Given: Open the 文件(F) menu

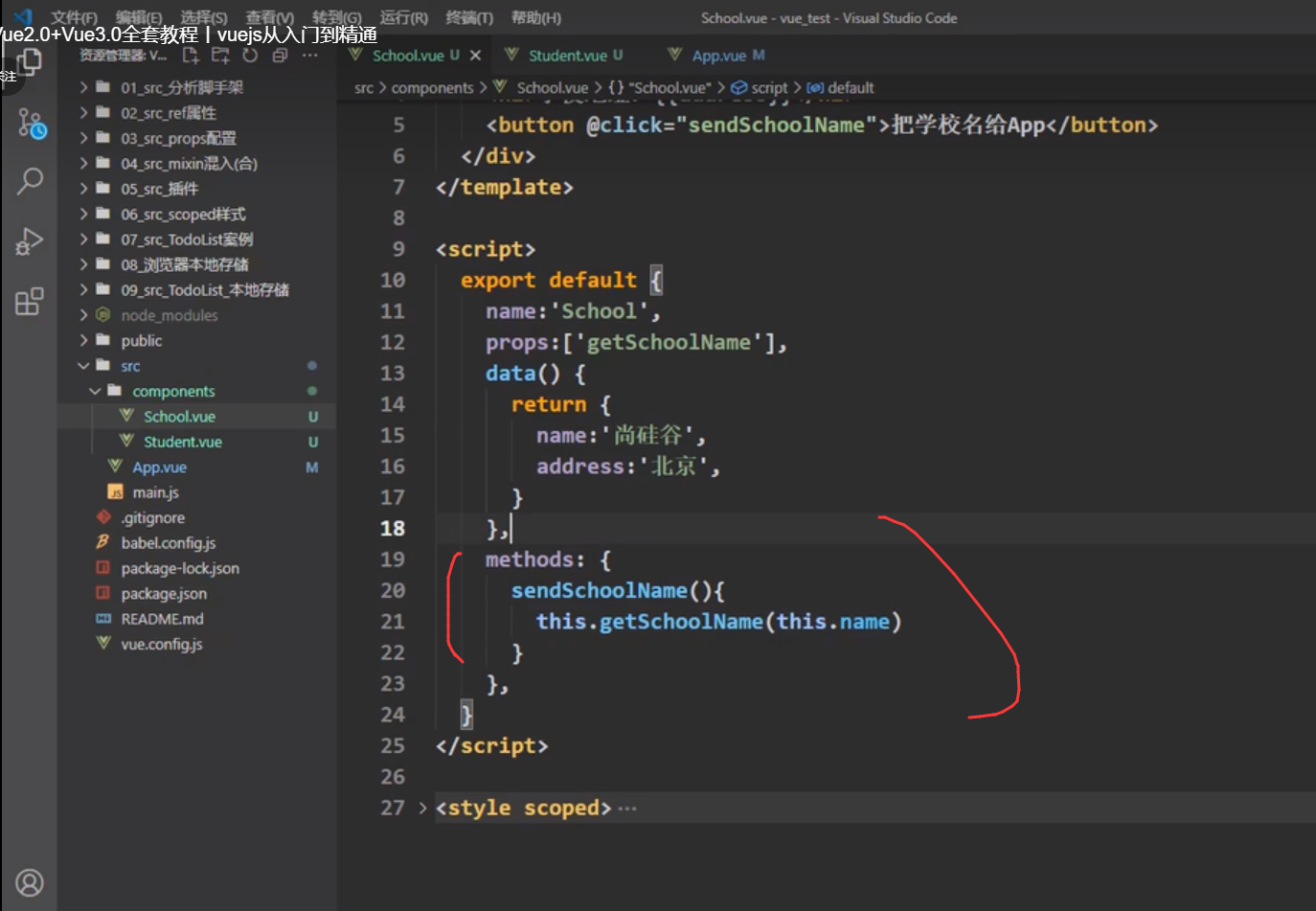Looking at the screenshot, I should pos(74,18).
